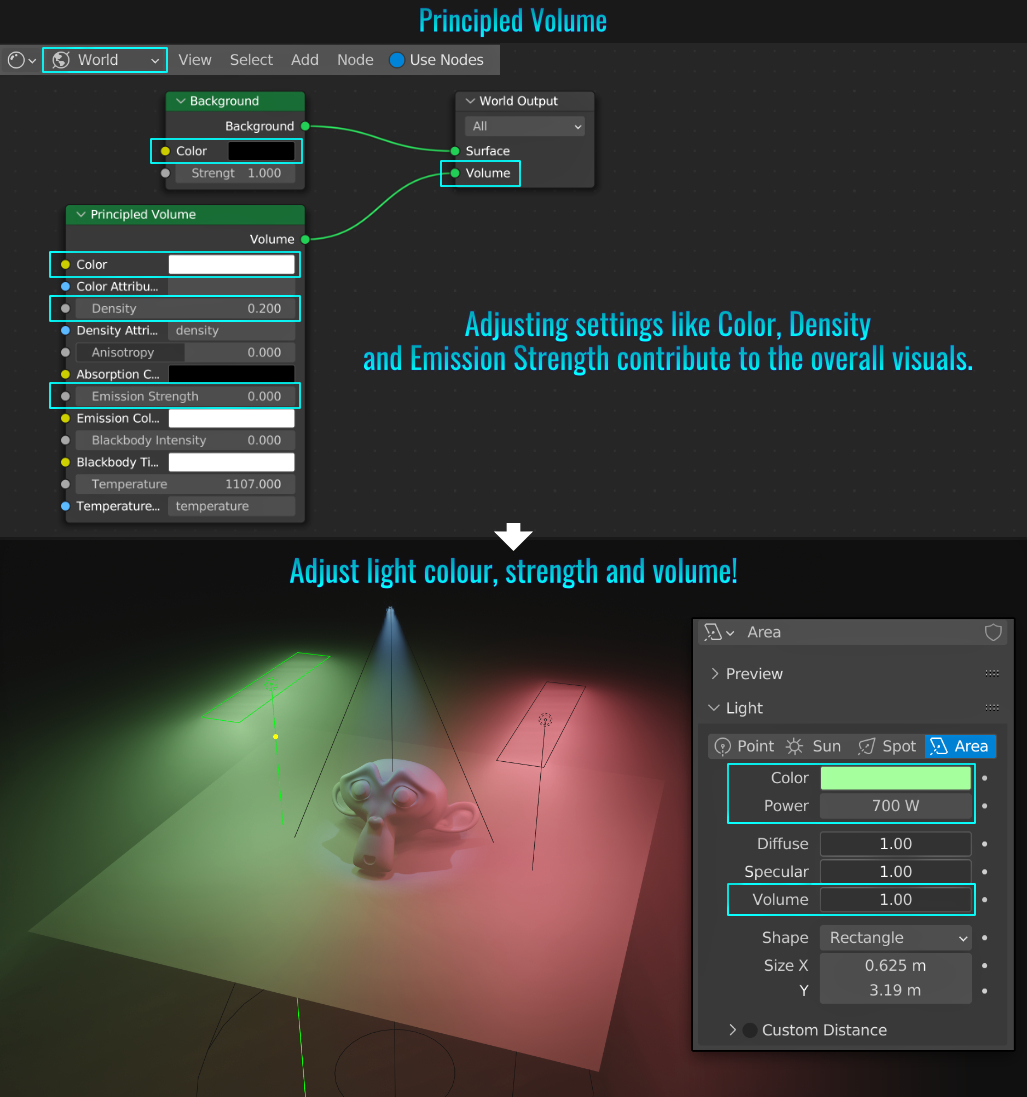Open World Output target dropdown showing All

pos(525,127)
